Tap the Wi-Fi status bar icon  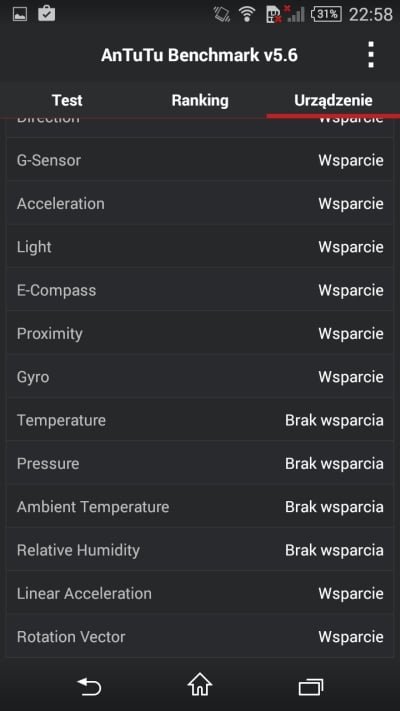pyautogui.click(x=247, y=15)
